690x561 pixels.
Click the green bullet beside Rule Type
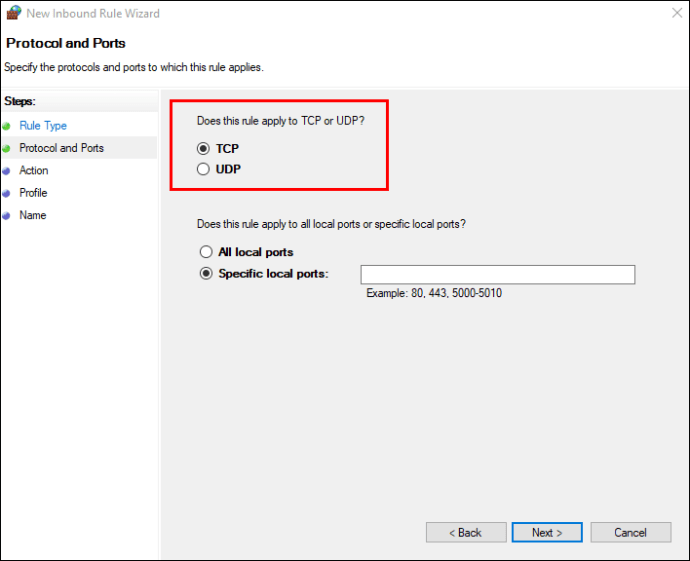(x=7, y=126)
